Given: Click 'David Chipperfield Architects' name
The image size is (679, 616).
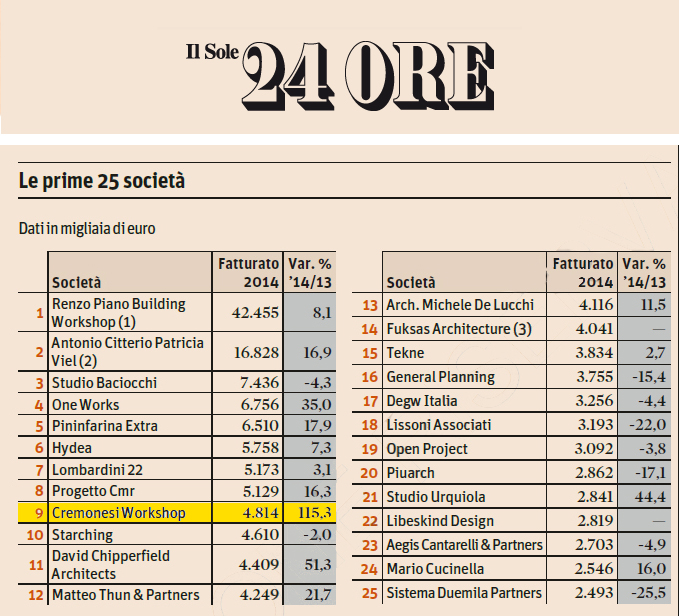Looking at the screenshot, I should pos(110,564).
